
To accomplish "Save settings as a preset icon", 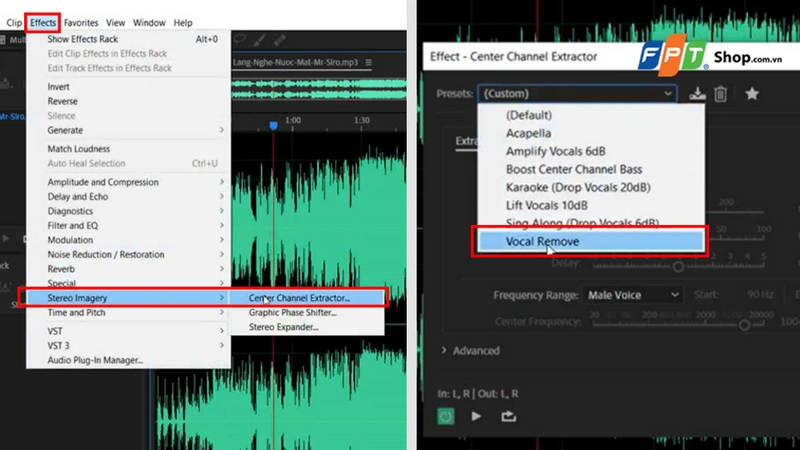I will tap(697, 94).
